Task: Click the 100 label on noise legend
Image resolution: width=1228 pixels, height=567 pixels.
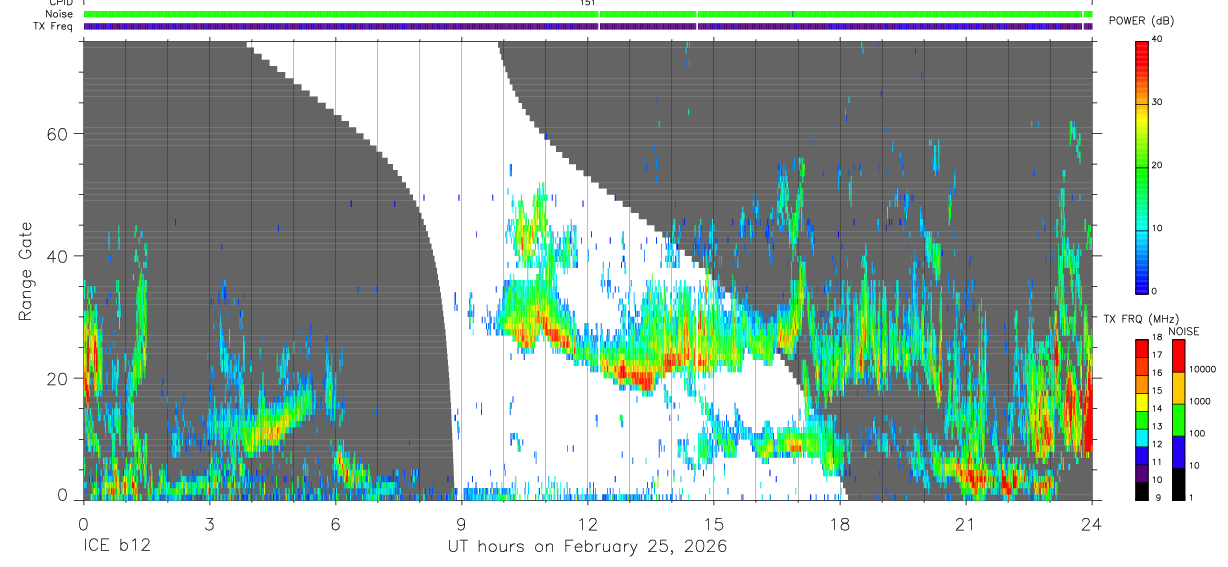Action: pyautogui.click(x=1198, y=433)
